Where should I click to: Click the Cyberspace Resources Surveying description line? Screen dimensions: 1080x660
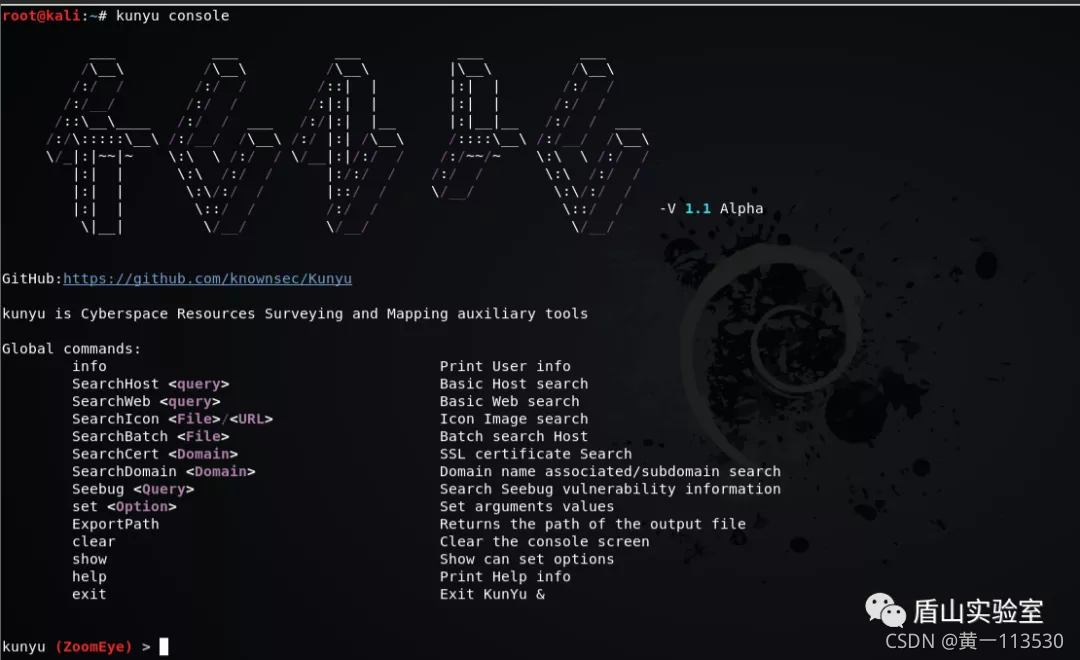tap(295, 313)
